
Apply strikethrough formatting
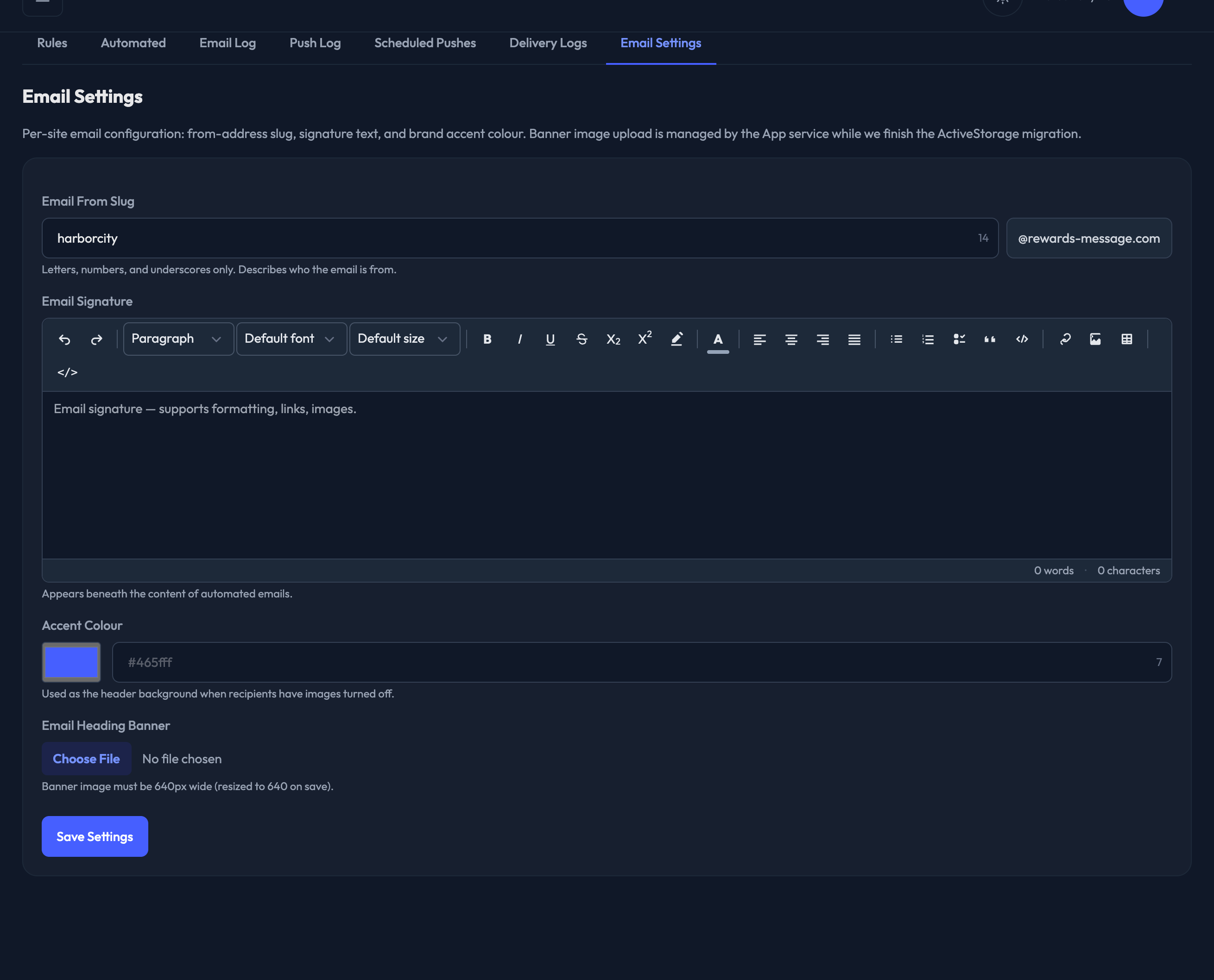582,339
